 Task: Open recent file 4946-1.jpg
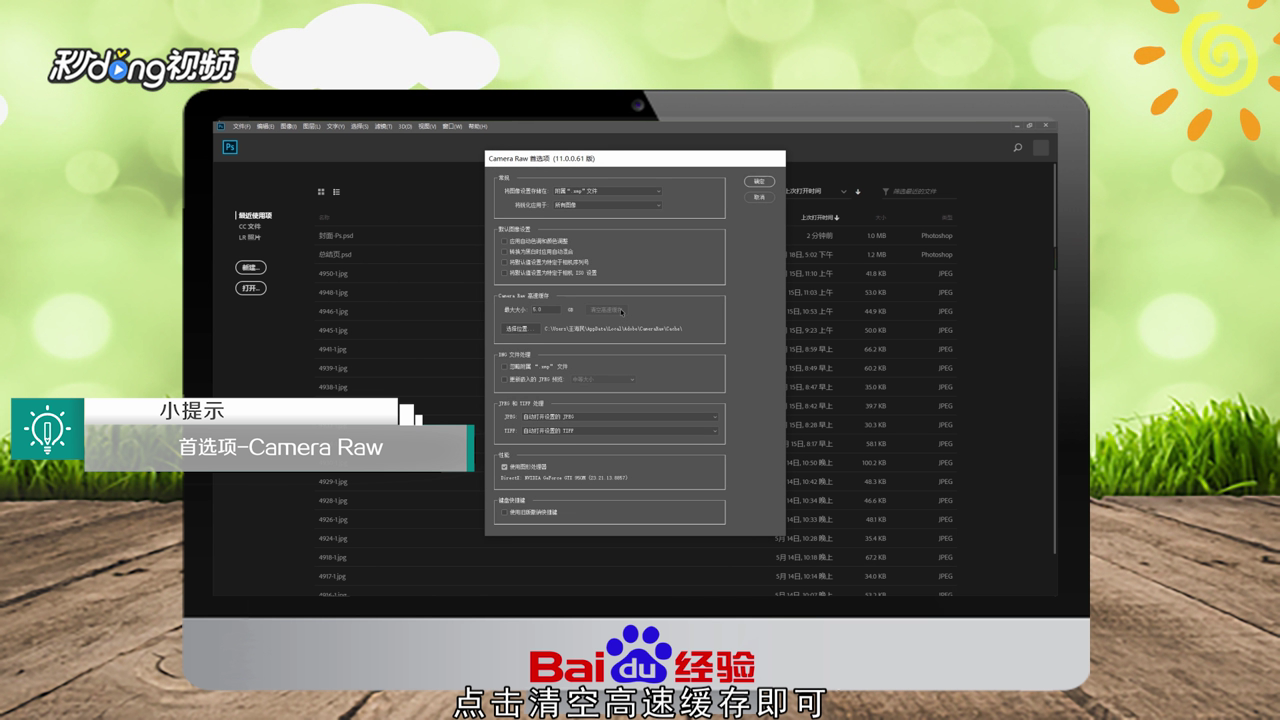click(333, 312)
